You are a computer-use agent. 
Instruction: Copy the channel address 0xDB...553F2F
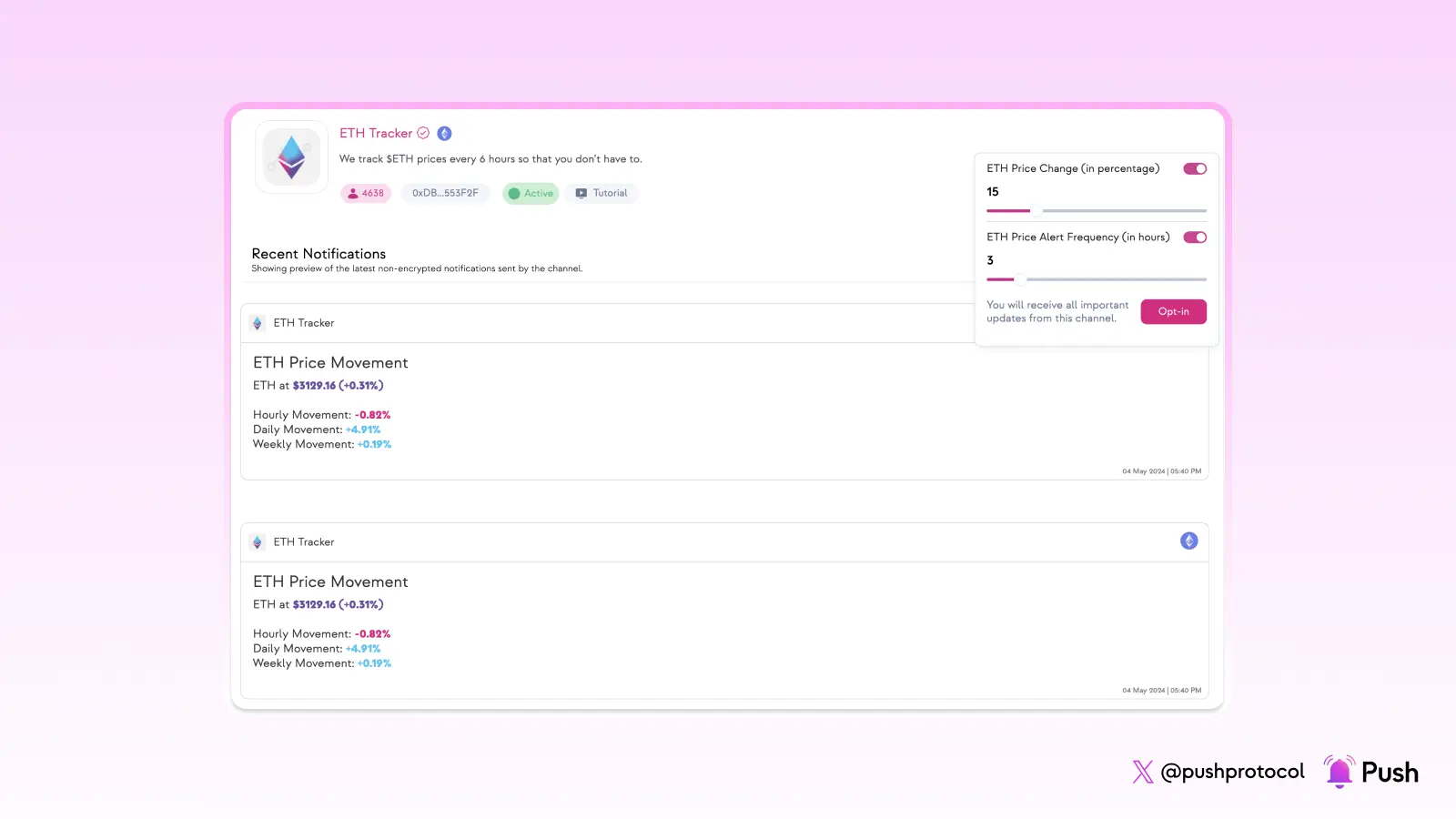[445, 193]
